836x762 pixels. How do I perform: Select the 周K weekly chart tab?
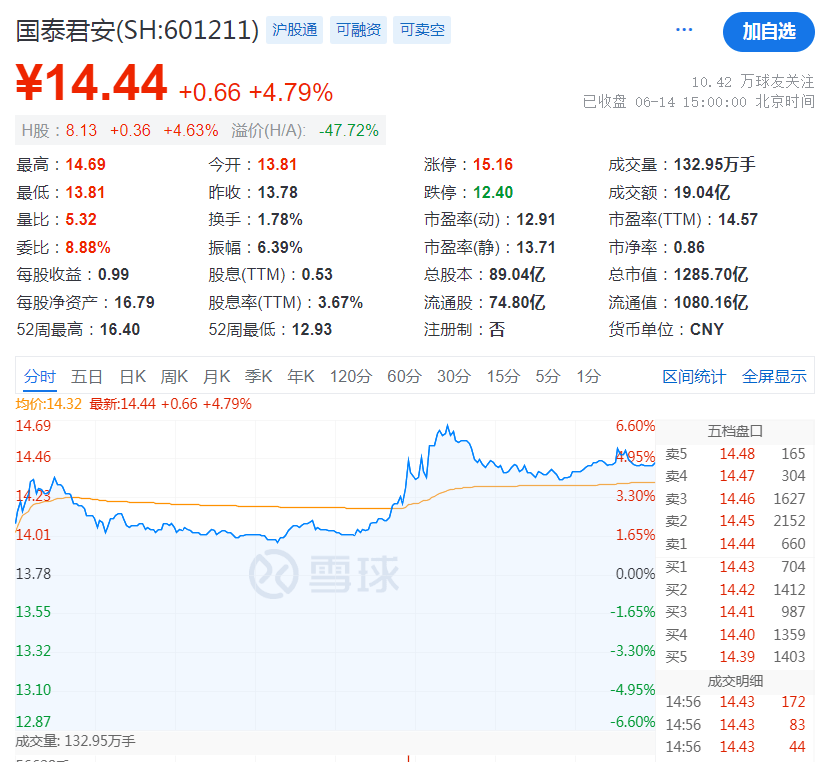(174, 376)
